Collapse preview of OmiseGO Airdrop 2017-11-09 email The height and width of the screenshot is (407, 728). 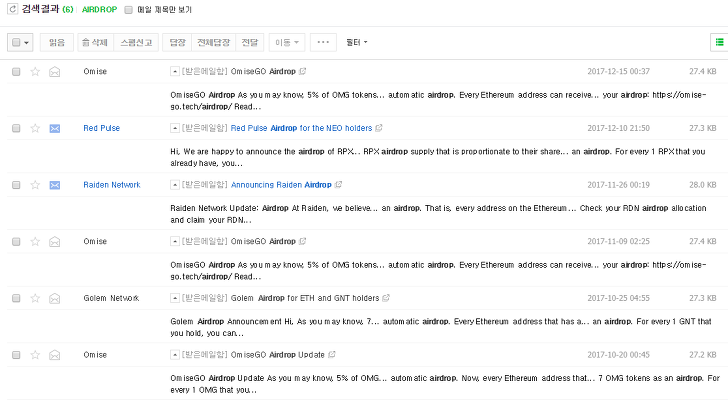[x=175, y=241]
